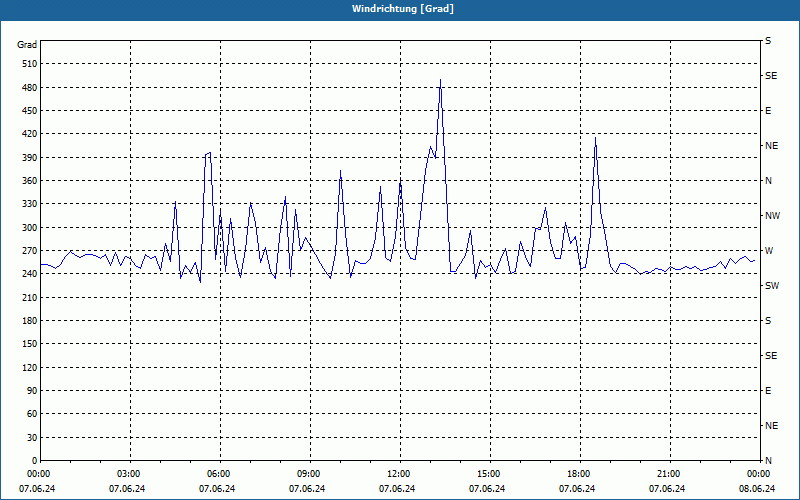Click the N compass label level with 360
800x500 pixels.
click(x=768, y=181)
